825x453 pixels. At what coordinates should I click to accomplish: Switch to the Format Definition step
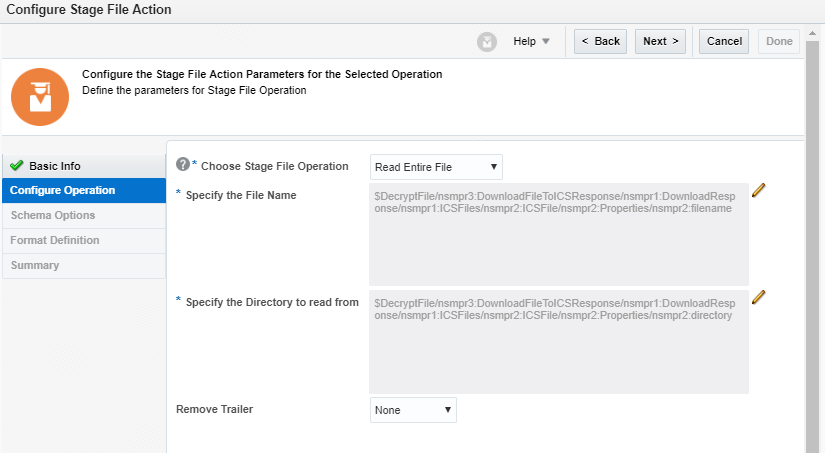[x=55, y=240]
